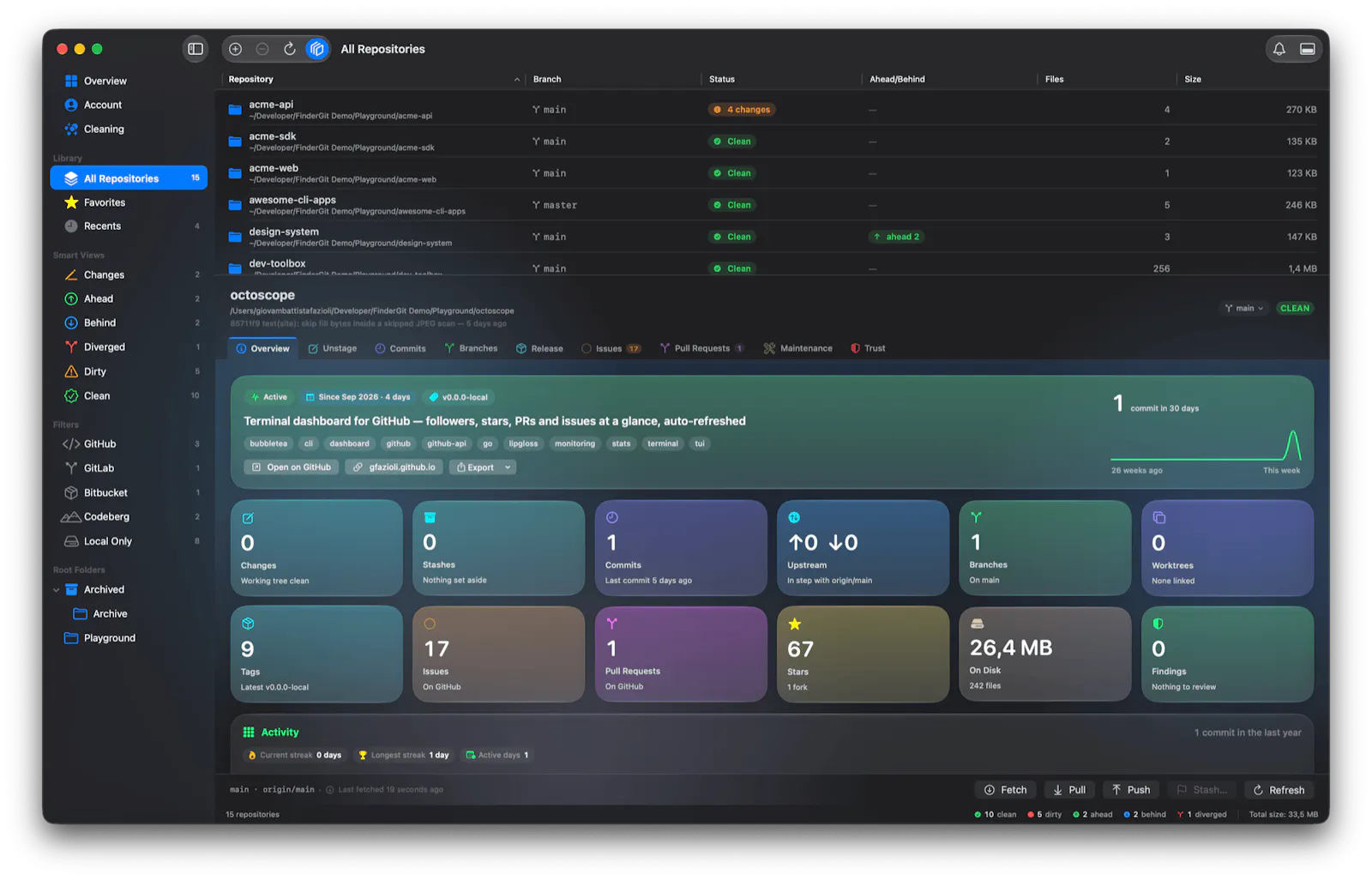Image resolution: width=1372 pixels, height=880 pixels.
Task: Click the blue hexagon toolbar icon
Action: (317, 49)
